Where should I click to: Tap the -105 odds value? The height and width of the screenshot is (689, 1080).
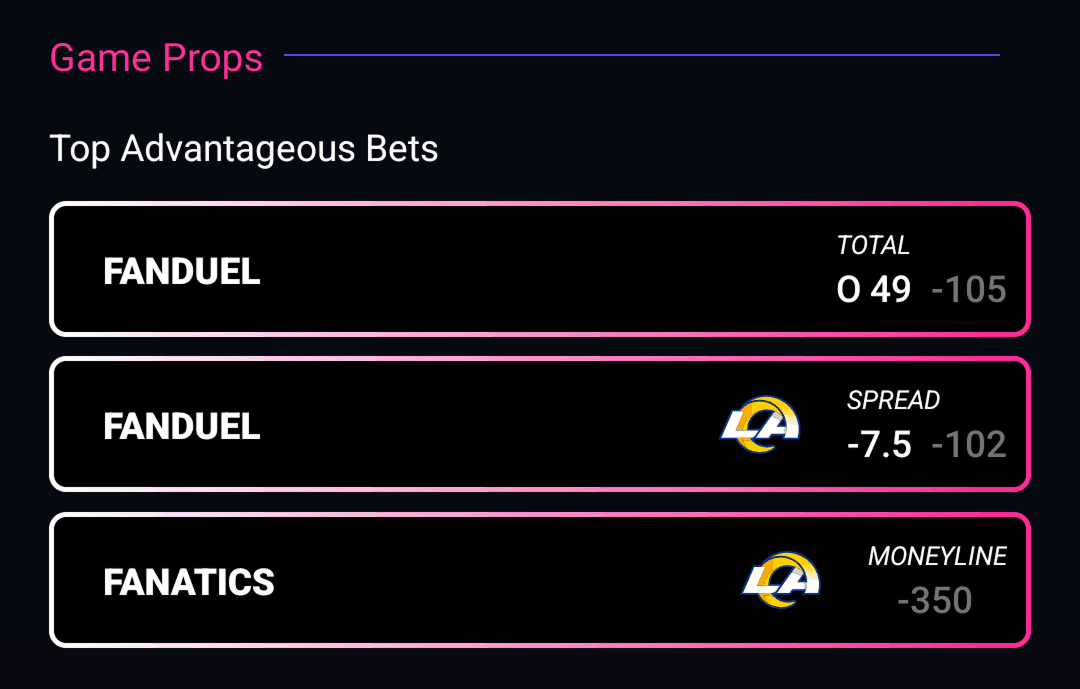[x=968, y=290]
